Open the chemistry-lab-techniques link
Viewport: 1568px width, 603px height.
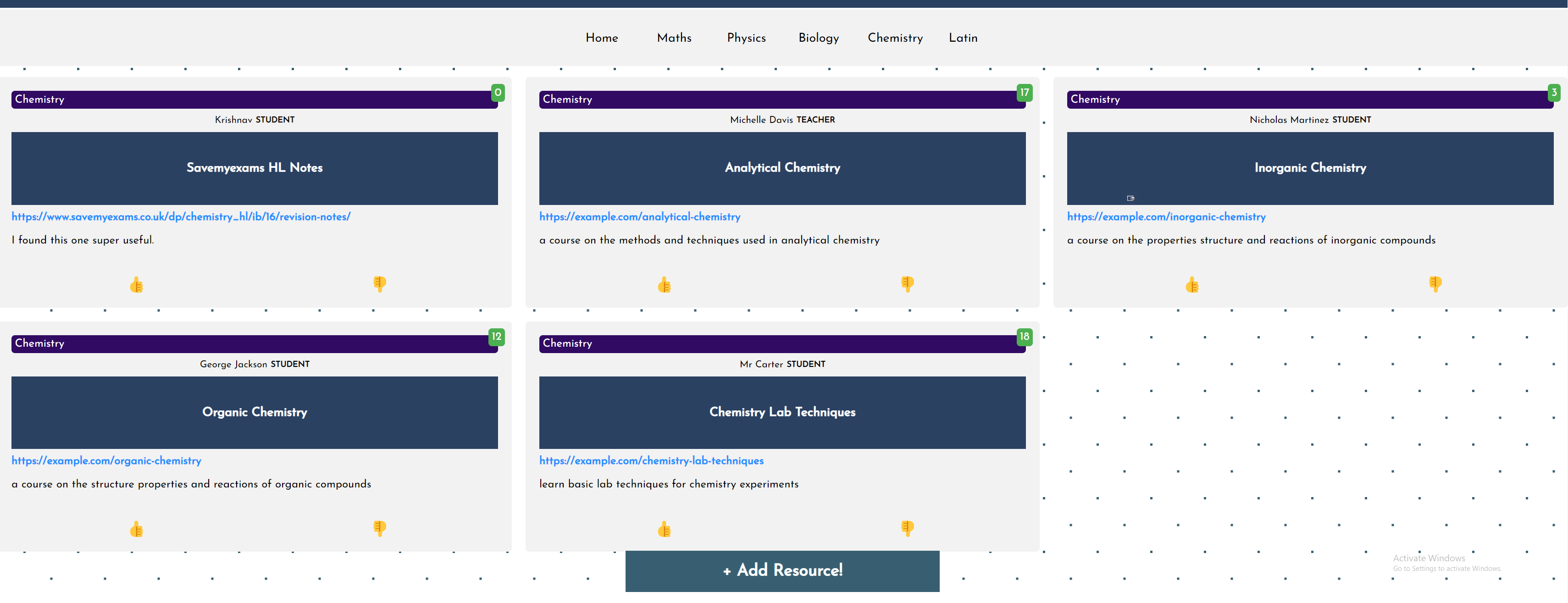pyautogui.click(x=651, y=460)
